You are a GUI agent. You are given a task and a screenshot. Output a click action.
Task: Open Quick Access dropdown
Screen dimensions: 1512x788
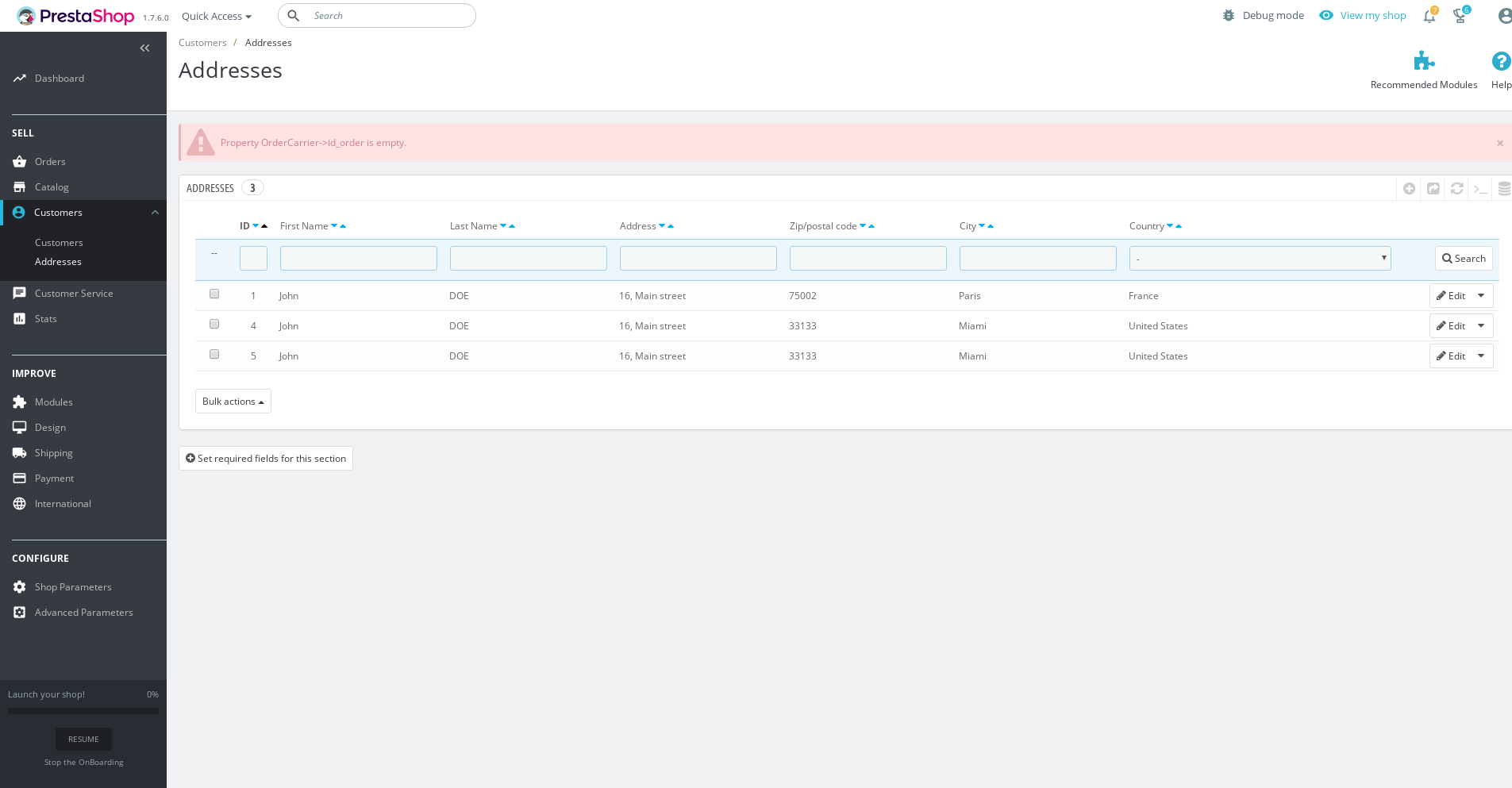[x=217, y=17]
